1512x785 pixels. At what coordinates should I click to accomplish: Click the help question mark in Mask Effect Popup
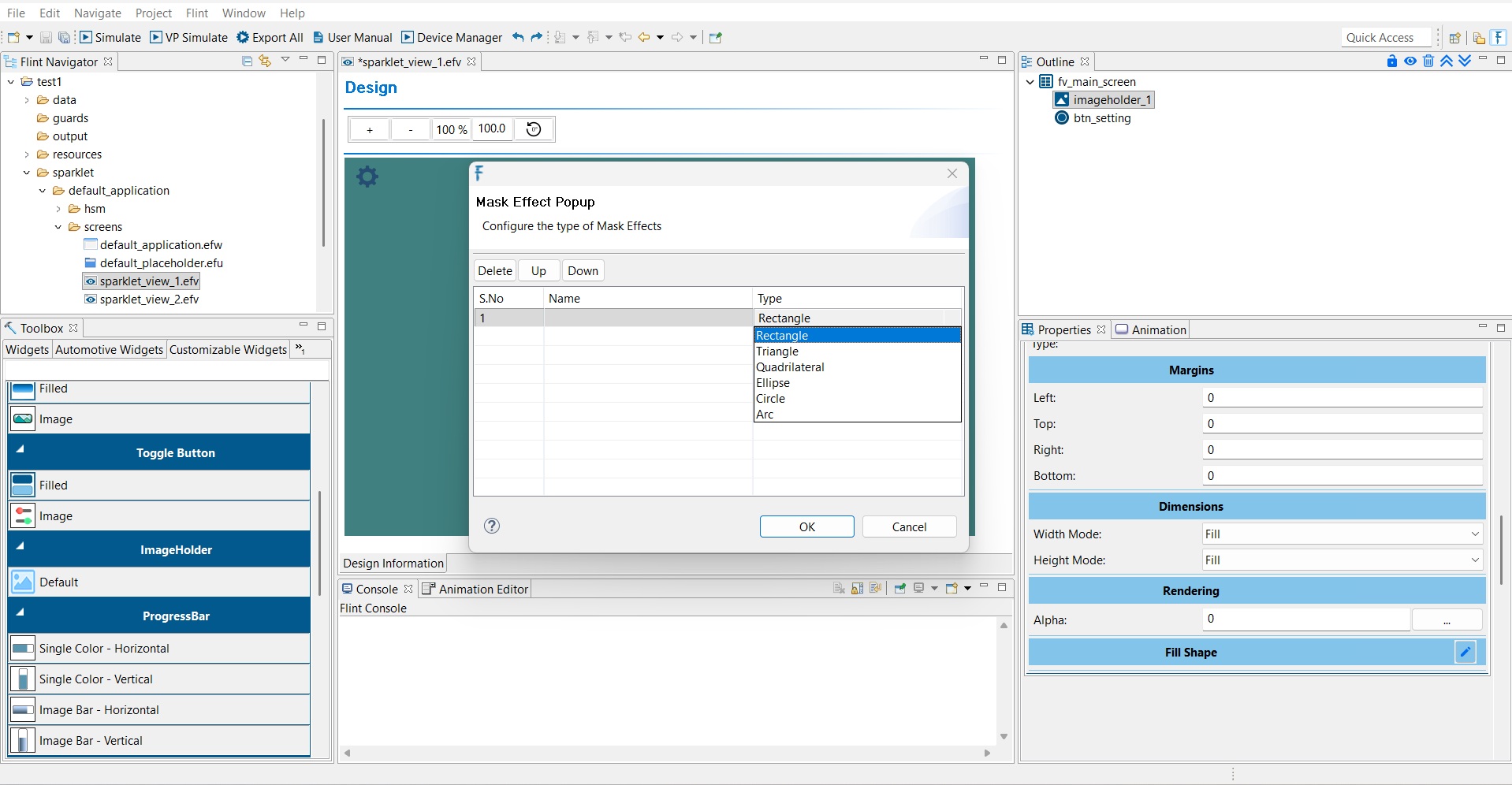(x=492, y=526)
